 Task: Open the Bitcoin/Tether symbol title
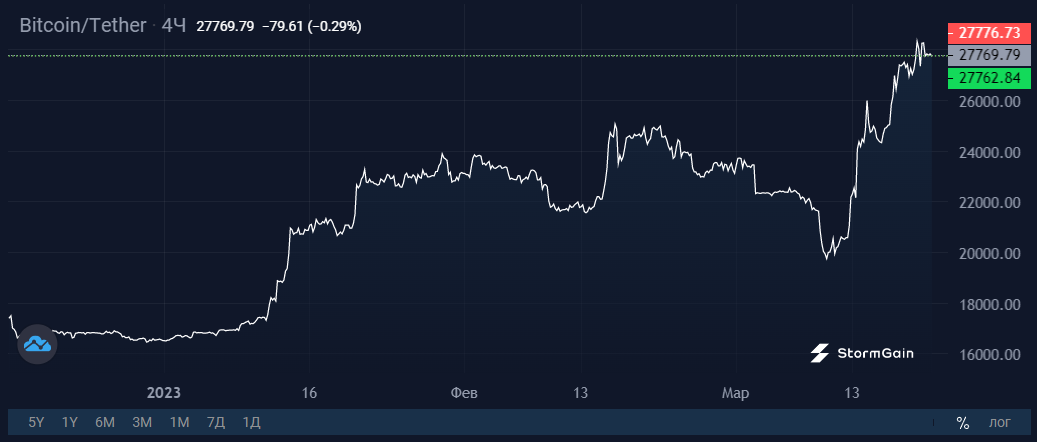click(x=83, y=26)
